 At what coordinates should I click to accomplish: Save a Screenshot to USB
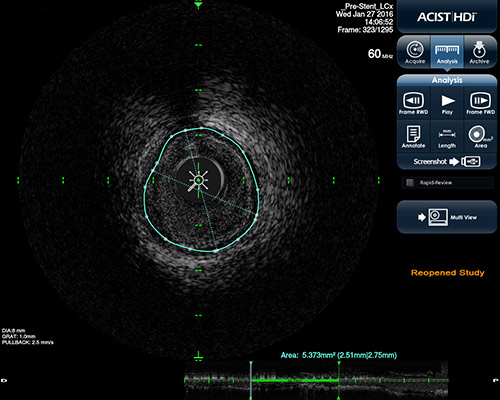point(447,162)
